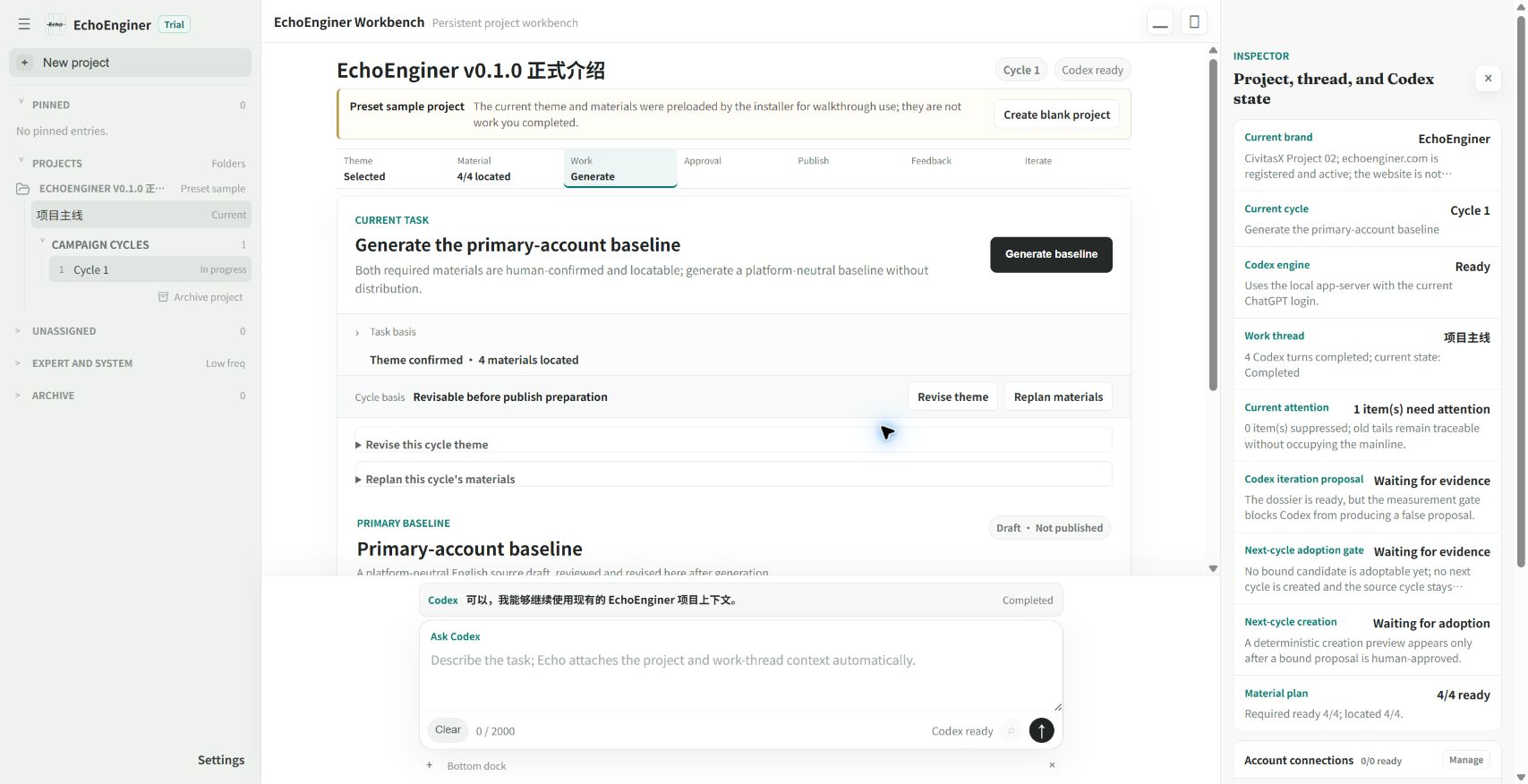Collapse the PROJECTS section
Viewport: 1528px width, 784px height.
(21, 162)
